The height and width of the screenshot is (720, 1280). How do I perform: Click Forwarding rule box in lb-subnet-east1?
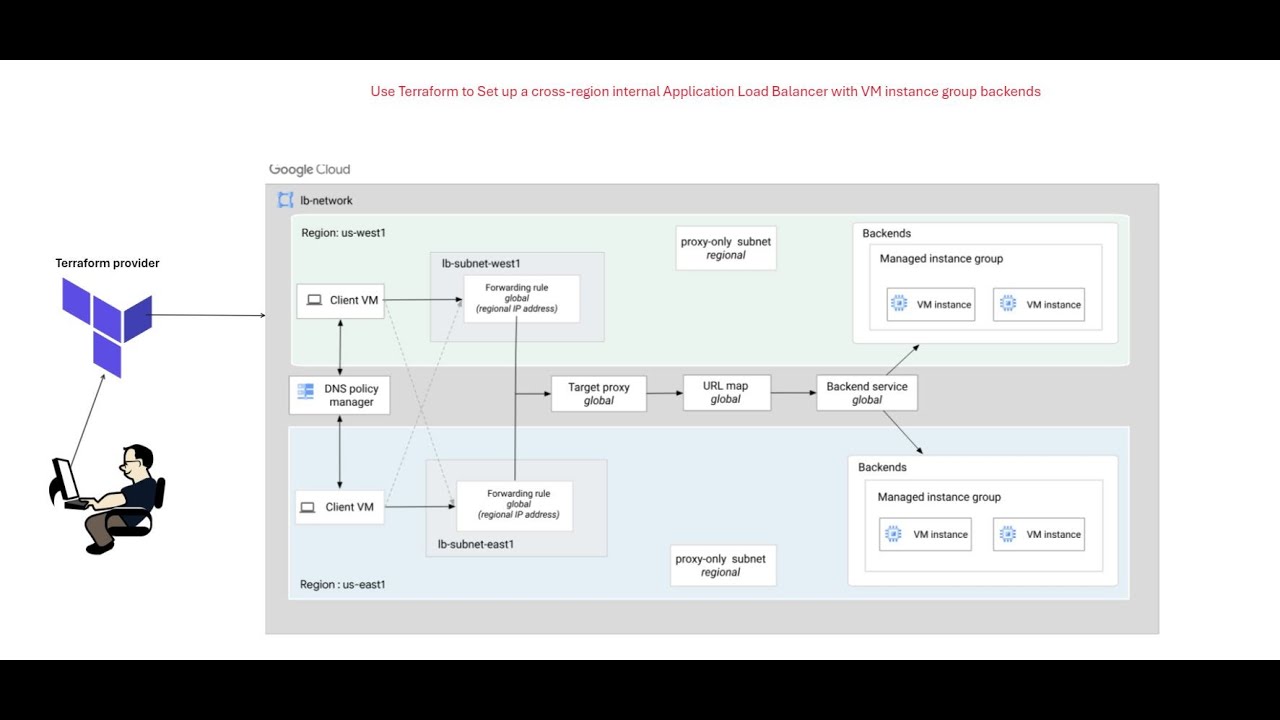[x=515, y=505]
